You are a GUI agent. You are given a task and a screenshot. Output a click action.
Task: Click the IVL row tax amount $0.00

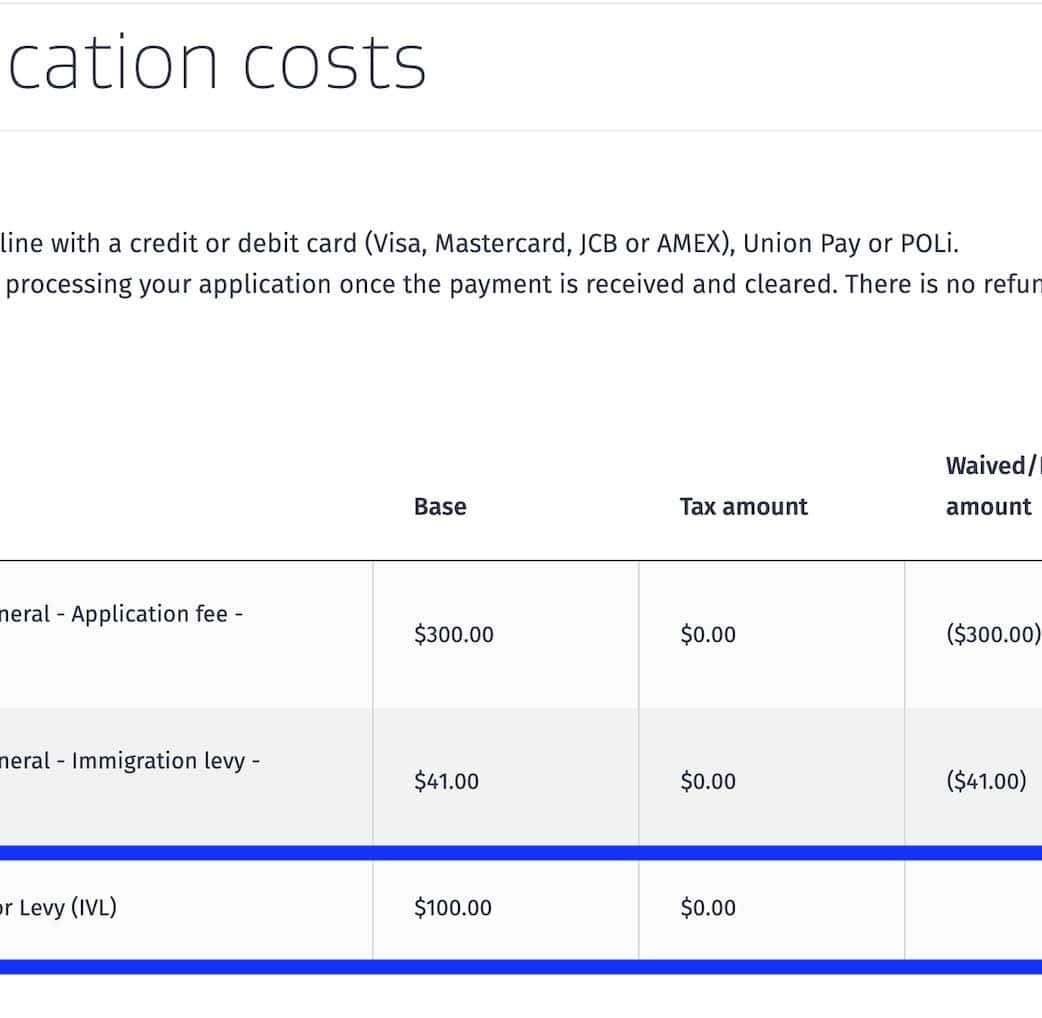(708, 908)
